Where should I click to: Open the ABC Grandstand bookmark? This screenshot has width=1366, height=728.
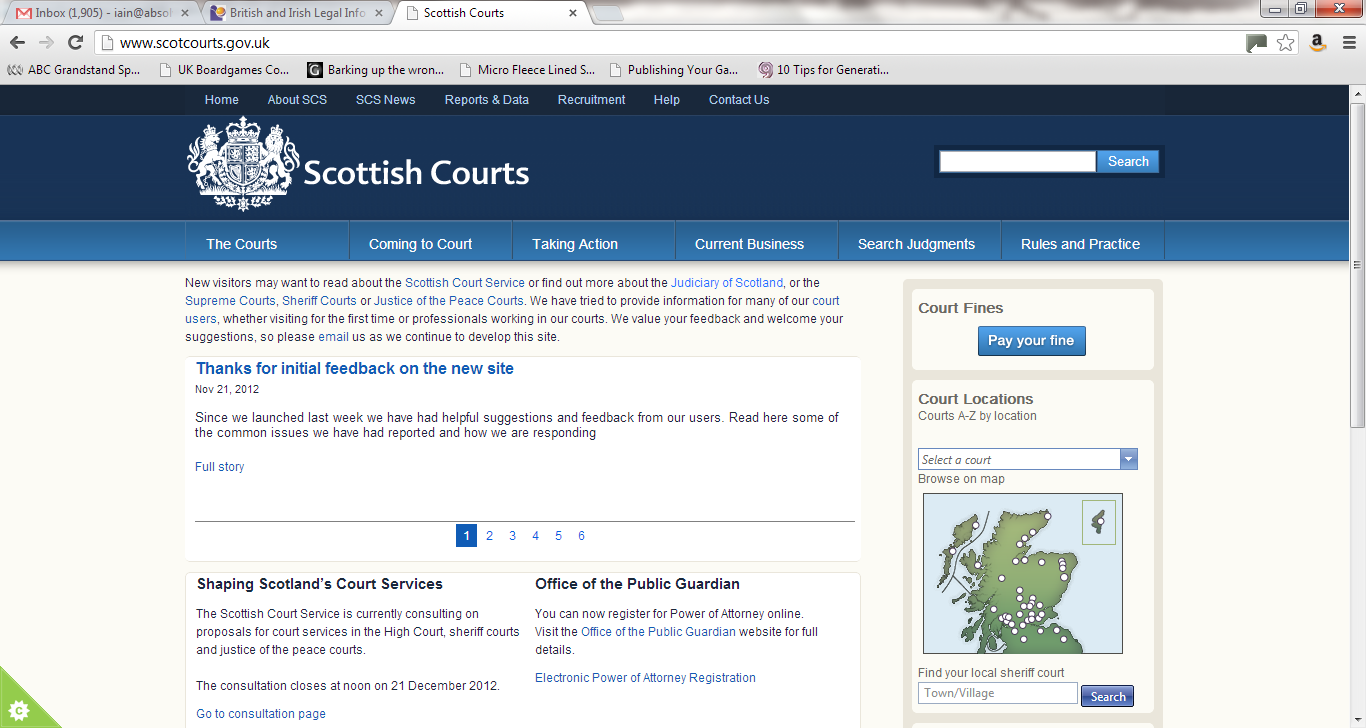(75, 70)
